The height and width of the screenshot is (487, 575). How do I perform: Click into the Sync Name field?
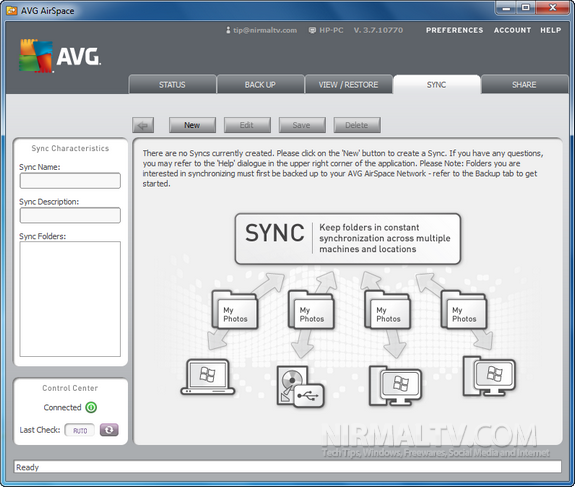[70, 181]
